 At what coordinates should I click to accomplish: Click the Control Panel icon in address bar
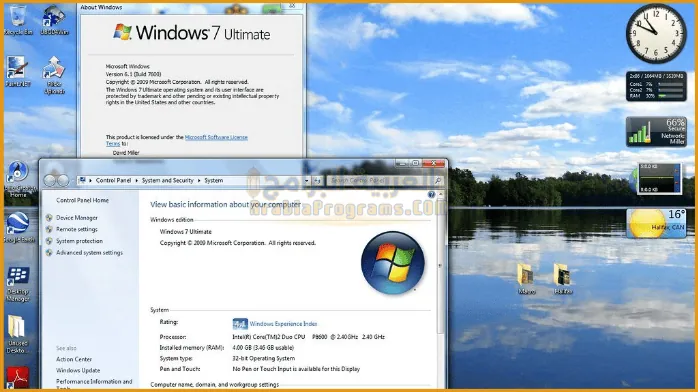click(x=82, y=180)
